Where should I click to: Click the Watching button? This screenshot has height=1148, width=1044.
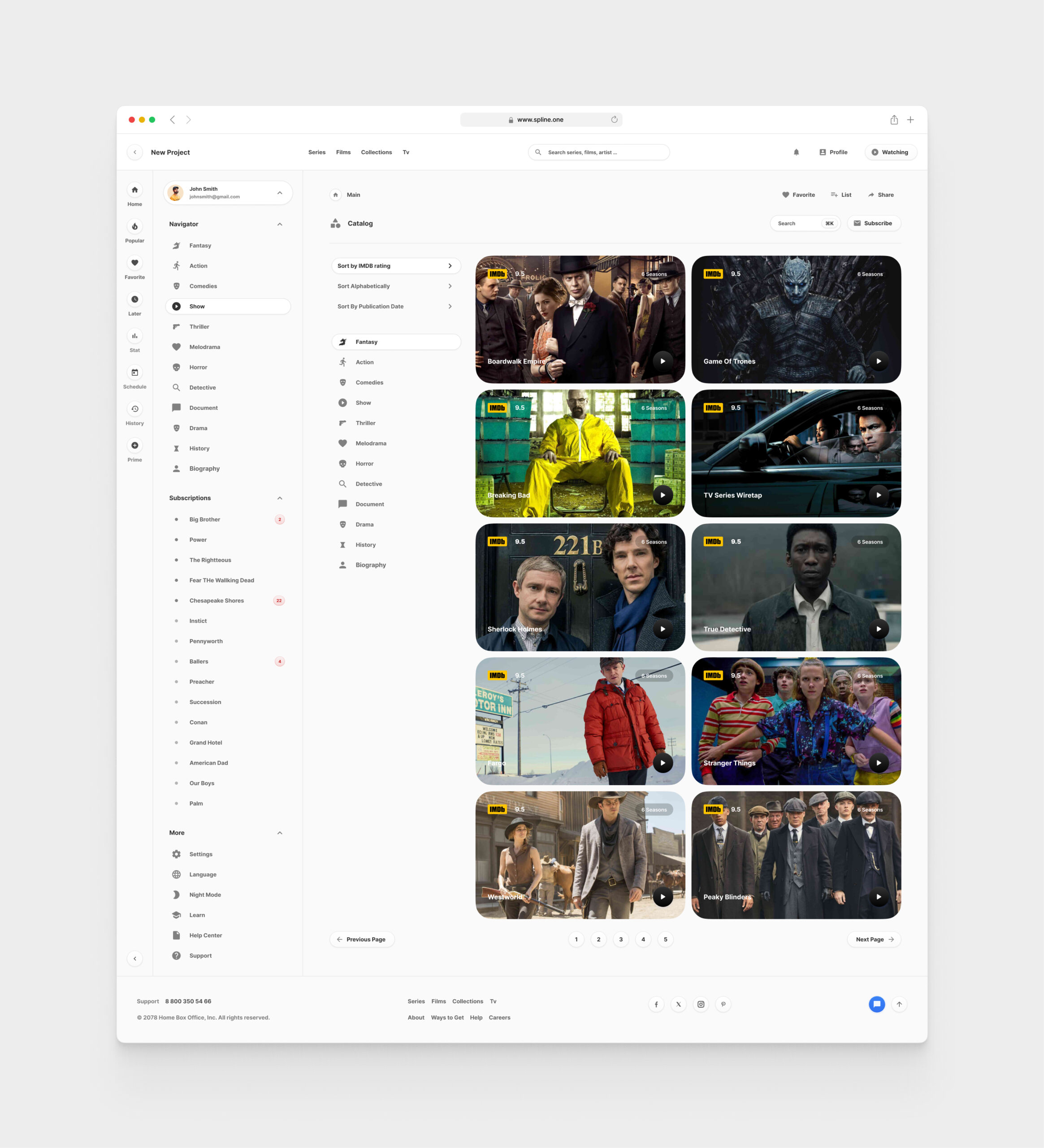(890, 152)
